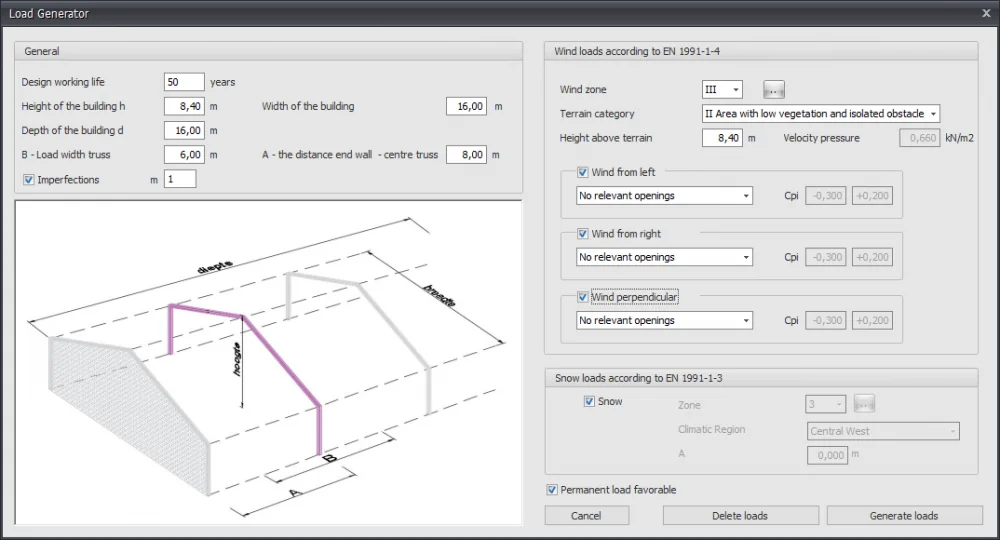Open the snow zone browse button
1000x540 pixels.
coord(864,404)
